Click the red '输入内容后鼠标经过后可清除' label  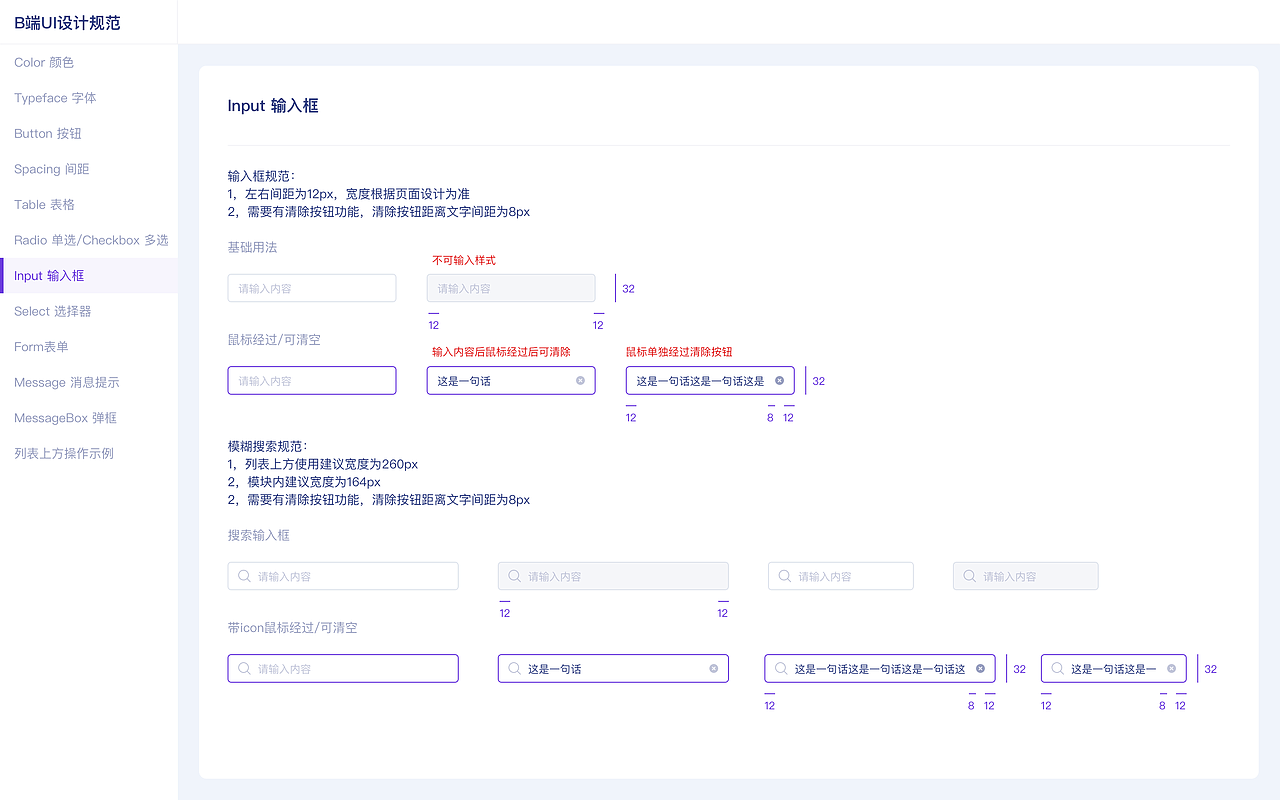pyautogui.click(x=501, y=352)
